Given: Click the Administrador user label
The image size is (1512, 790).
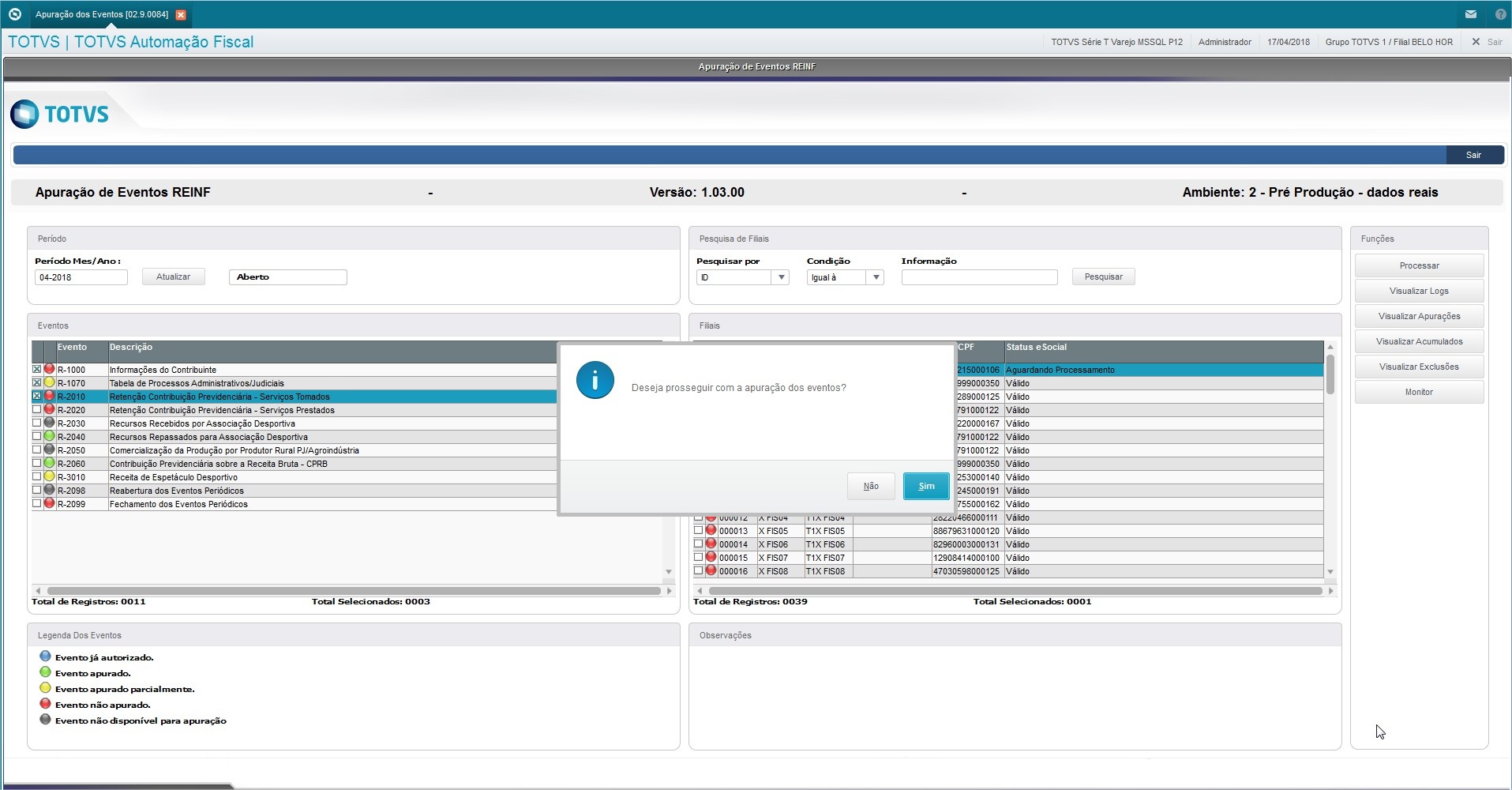Looking at the screenshot, I should coord(1225,42).
